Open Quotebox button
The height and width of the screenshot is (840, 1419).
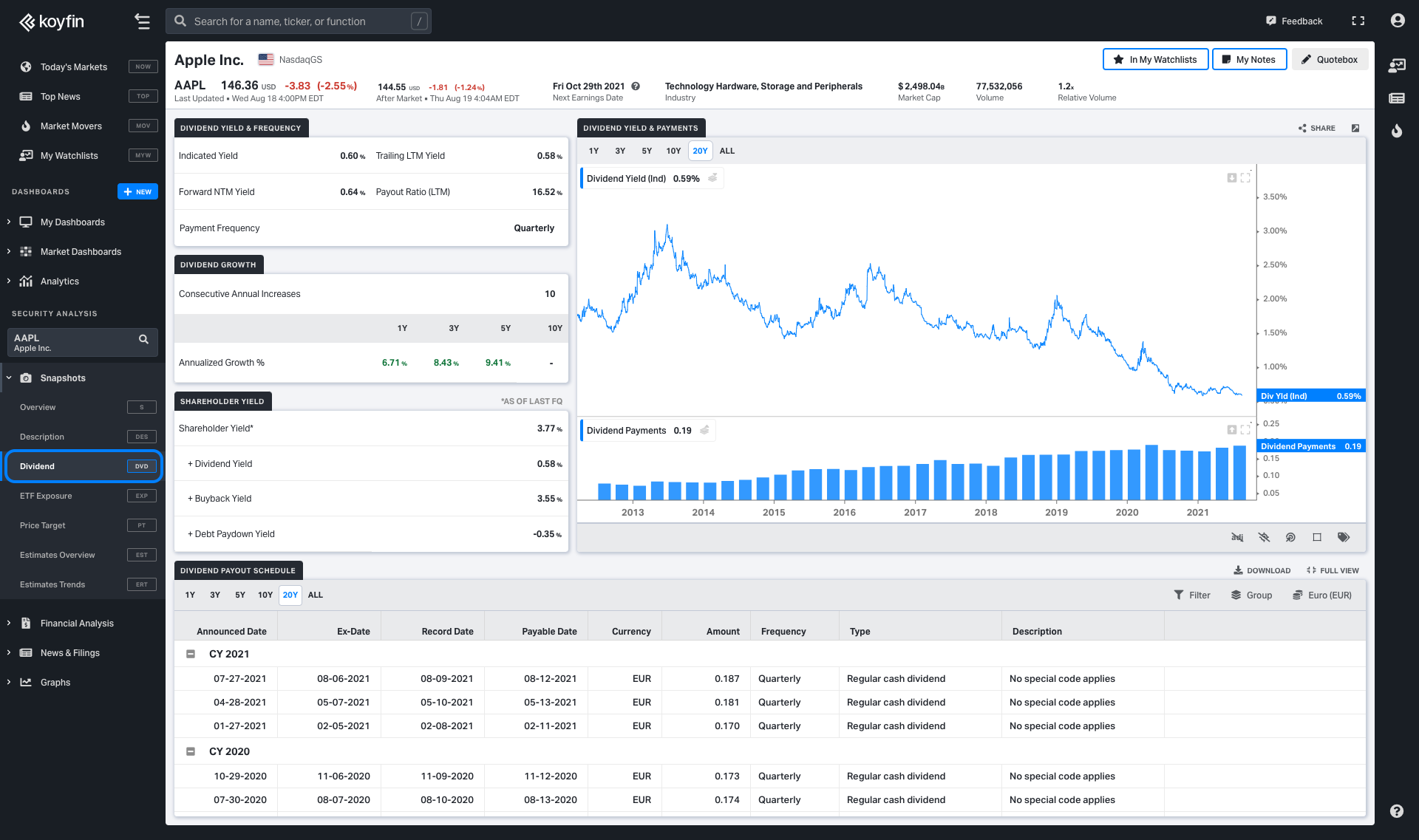[1330, 60]
